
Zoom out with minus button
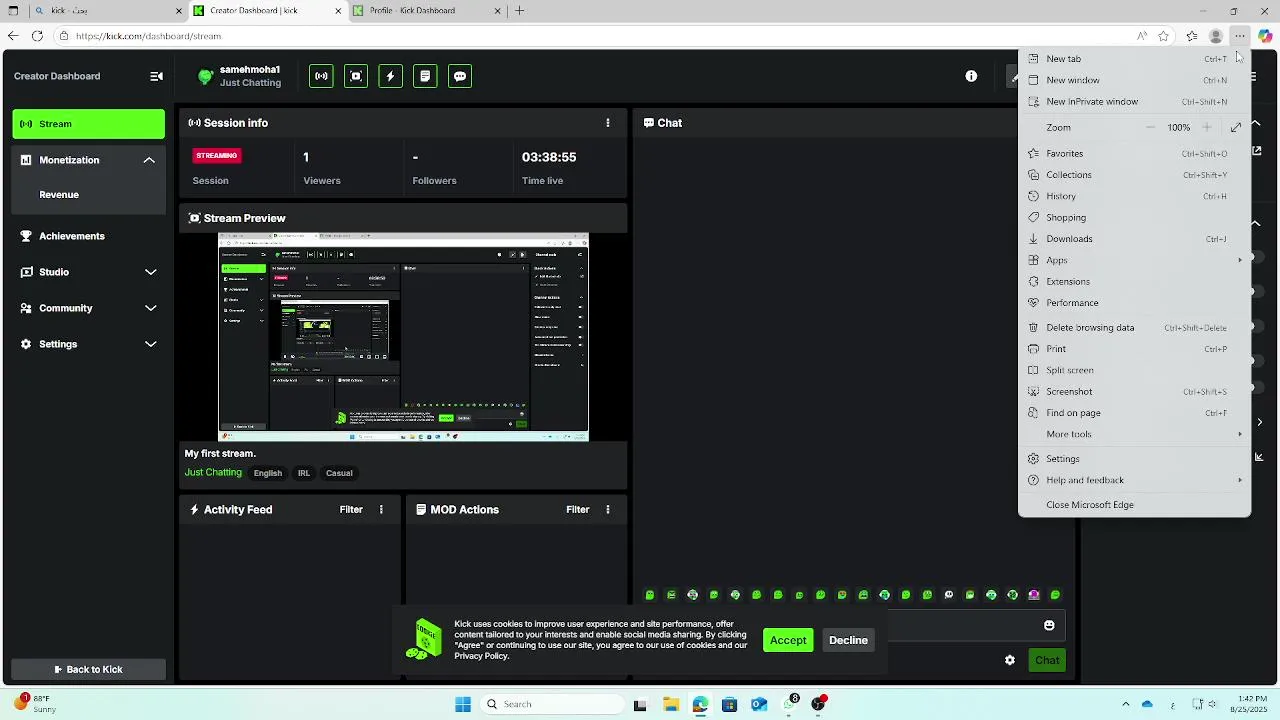coord(1150,128)
